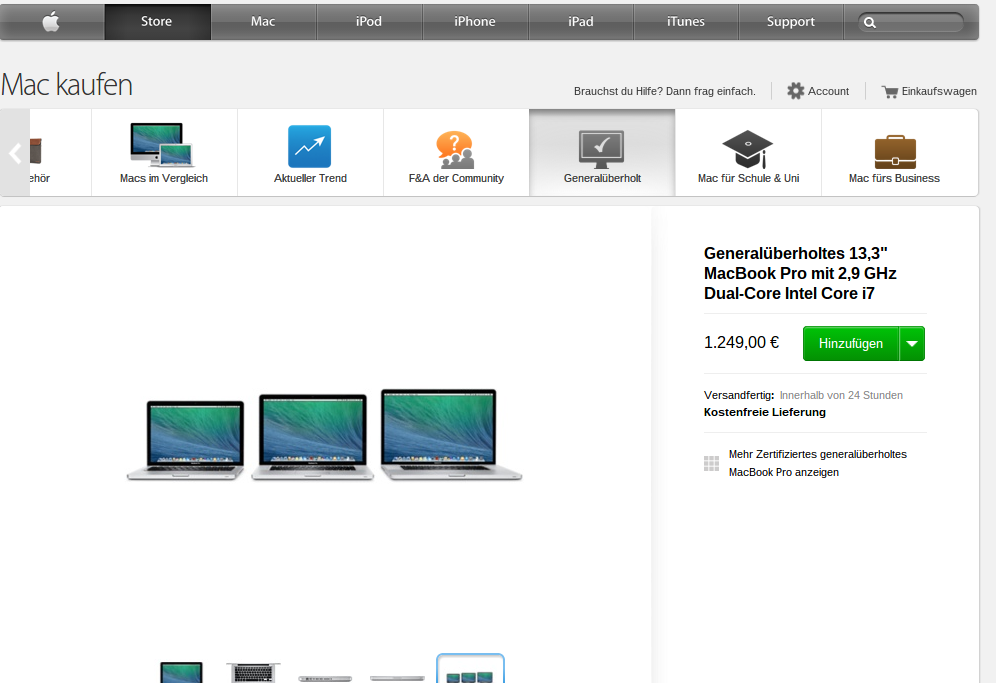Expand the Hinzufügen dropdown arrow
The width and height of the screenshot is (996, 683).
pos(912,344)
